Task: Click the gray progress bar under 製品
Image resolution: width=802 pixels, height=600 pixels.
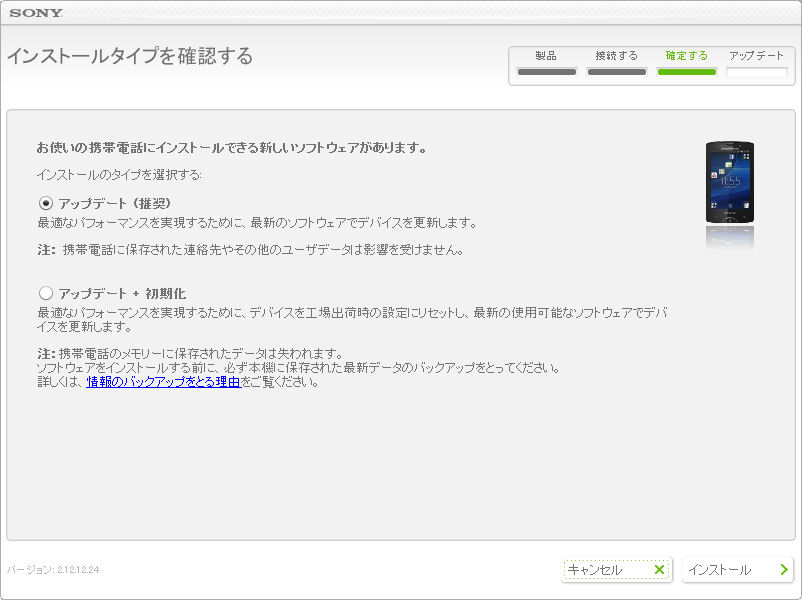Action: [x=547, y=72]
